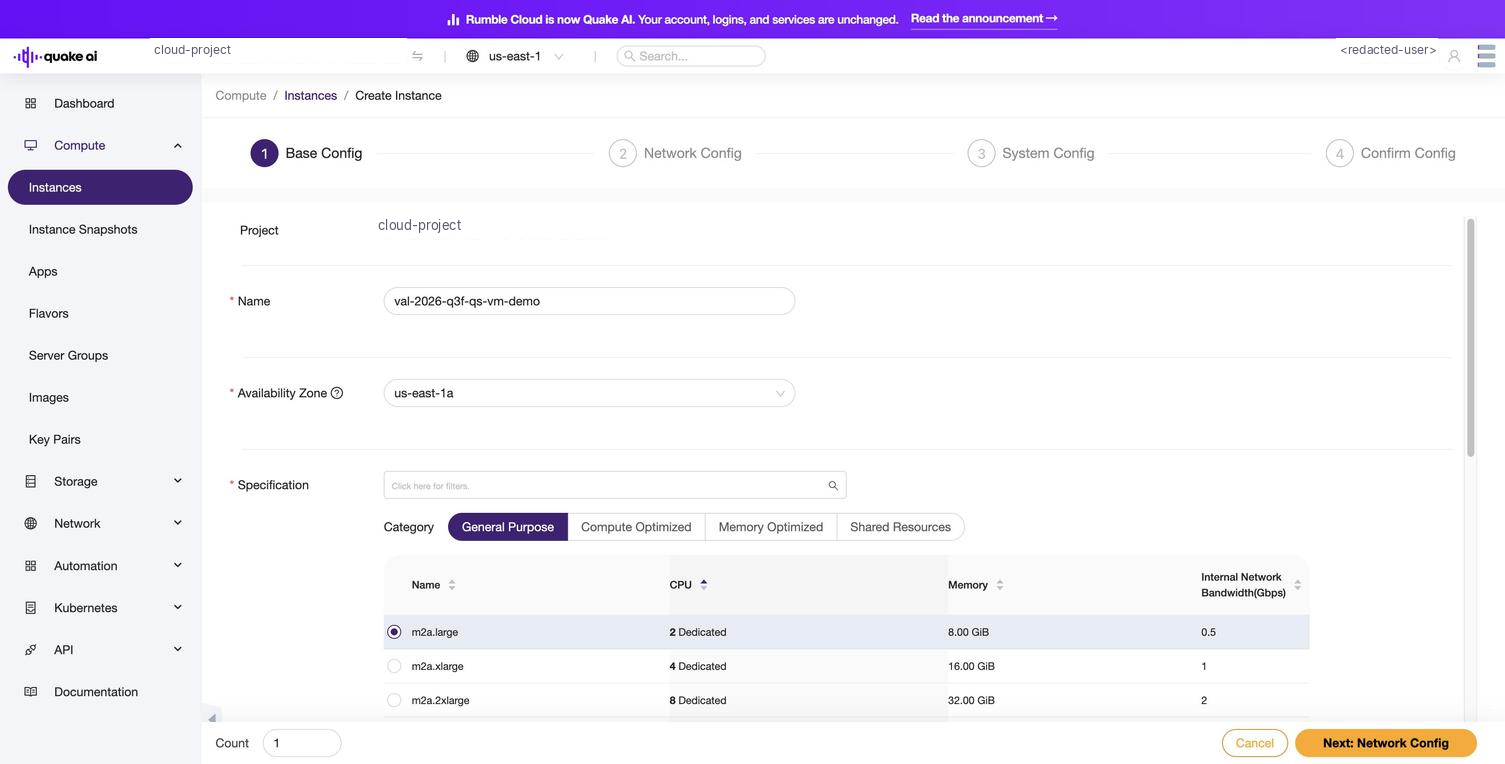Click the Next: Network Config button
Viewport: 1505px width, 764px height.
(1386, 743)
